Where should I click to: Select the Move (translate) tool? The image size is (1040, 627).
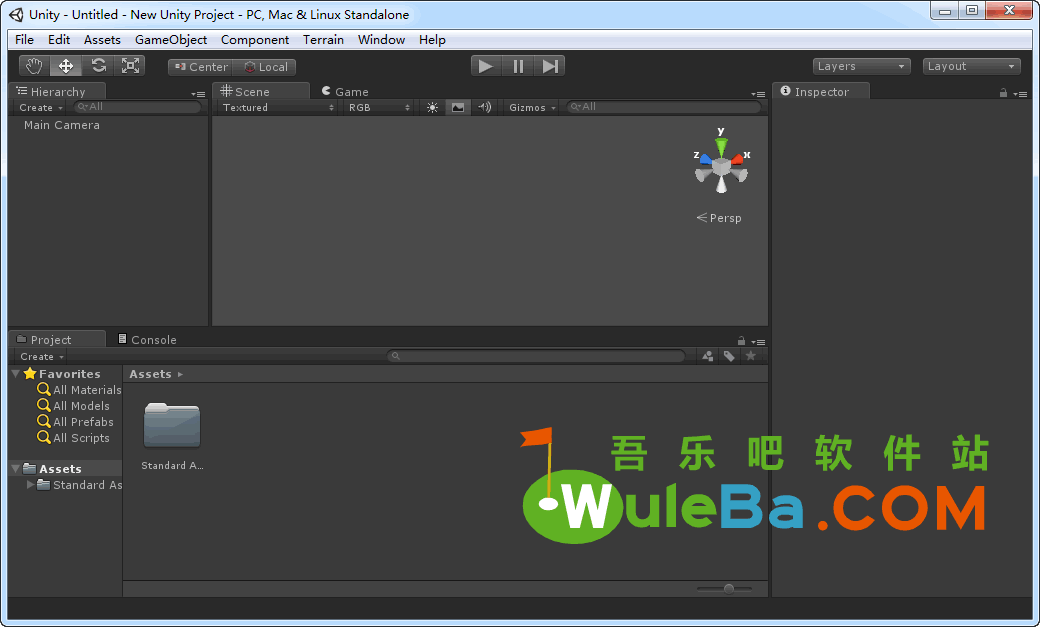pyautogui.click(x=66, y=66)
